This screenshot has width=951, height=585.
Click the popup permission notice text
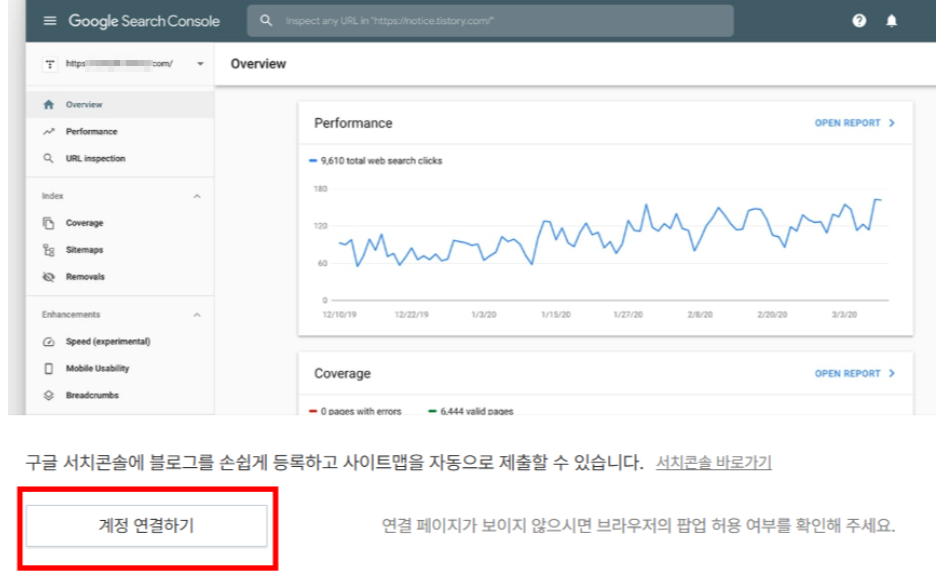(x=638, y=526)
